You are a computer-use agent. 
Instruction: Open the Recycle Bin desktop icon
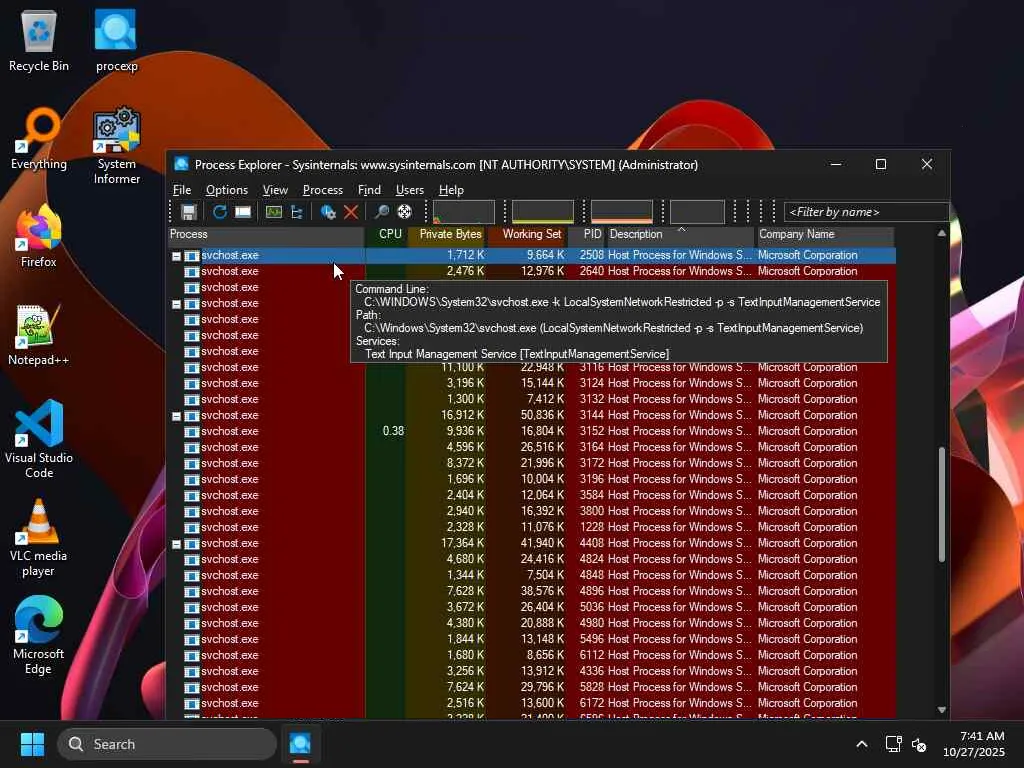[x=39, y=40]
